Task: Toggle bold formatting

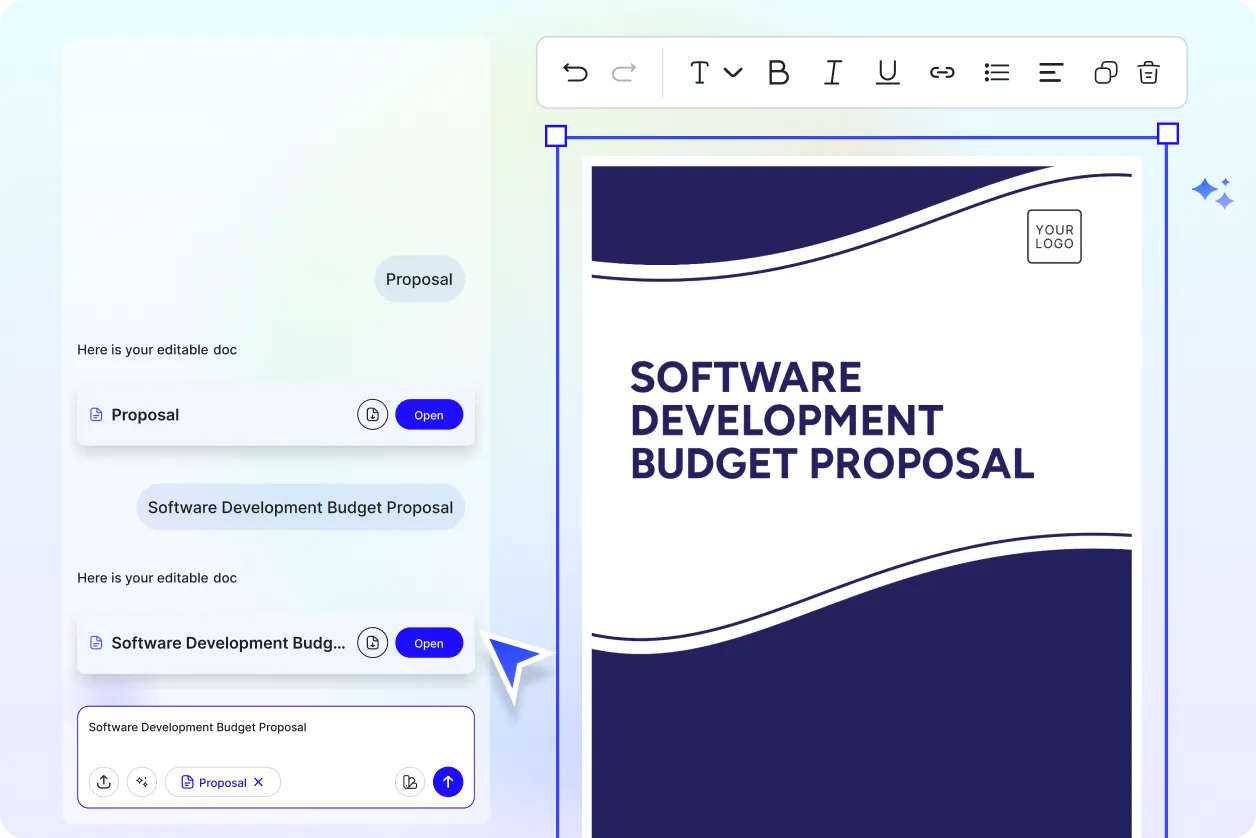Action: click(x=778, y=72)
